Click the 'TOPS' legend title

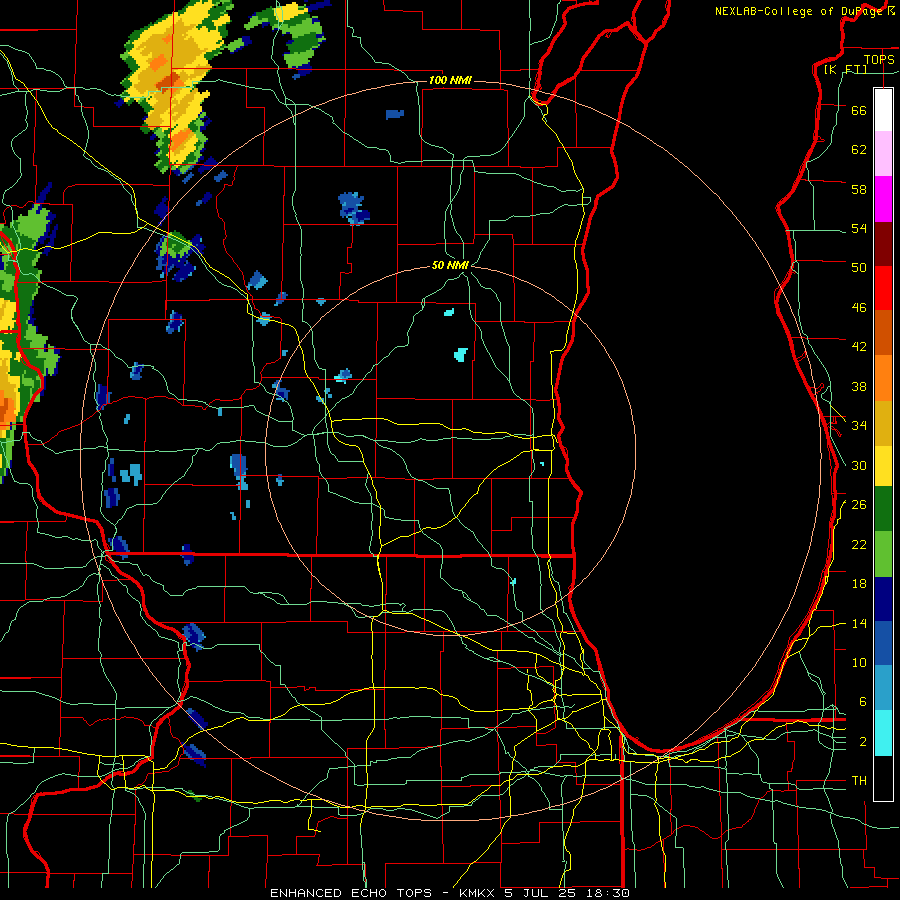point(879,59)
